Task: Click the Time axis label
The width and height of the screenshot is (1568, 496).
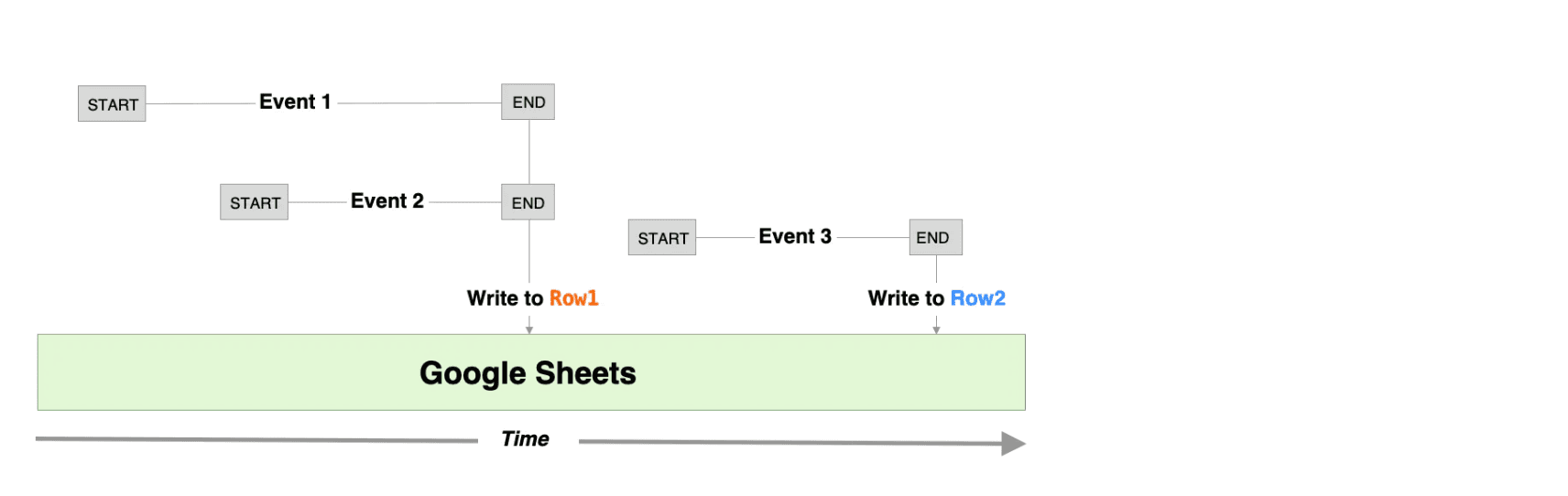Action: [x=525, y=439]
